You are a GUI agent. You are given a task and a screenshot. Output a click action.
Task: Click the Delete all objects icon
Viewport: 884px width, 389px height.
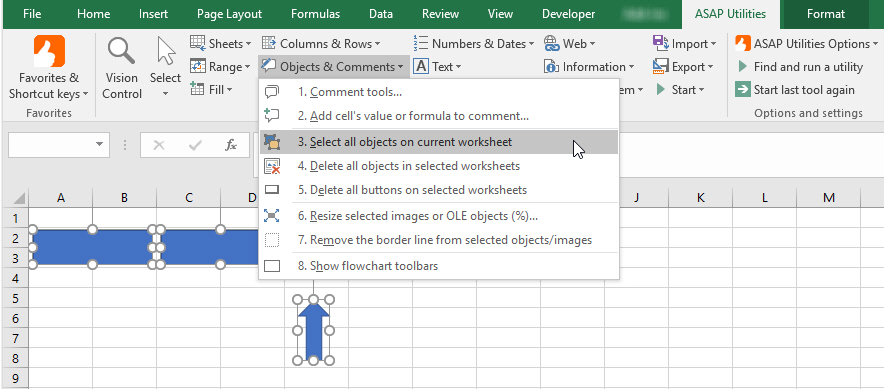click(x=272, y=166)
